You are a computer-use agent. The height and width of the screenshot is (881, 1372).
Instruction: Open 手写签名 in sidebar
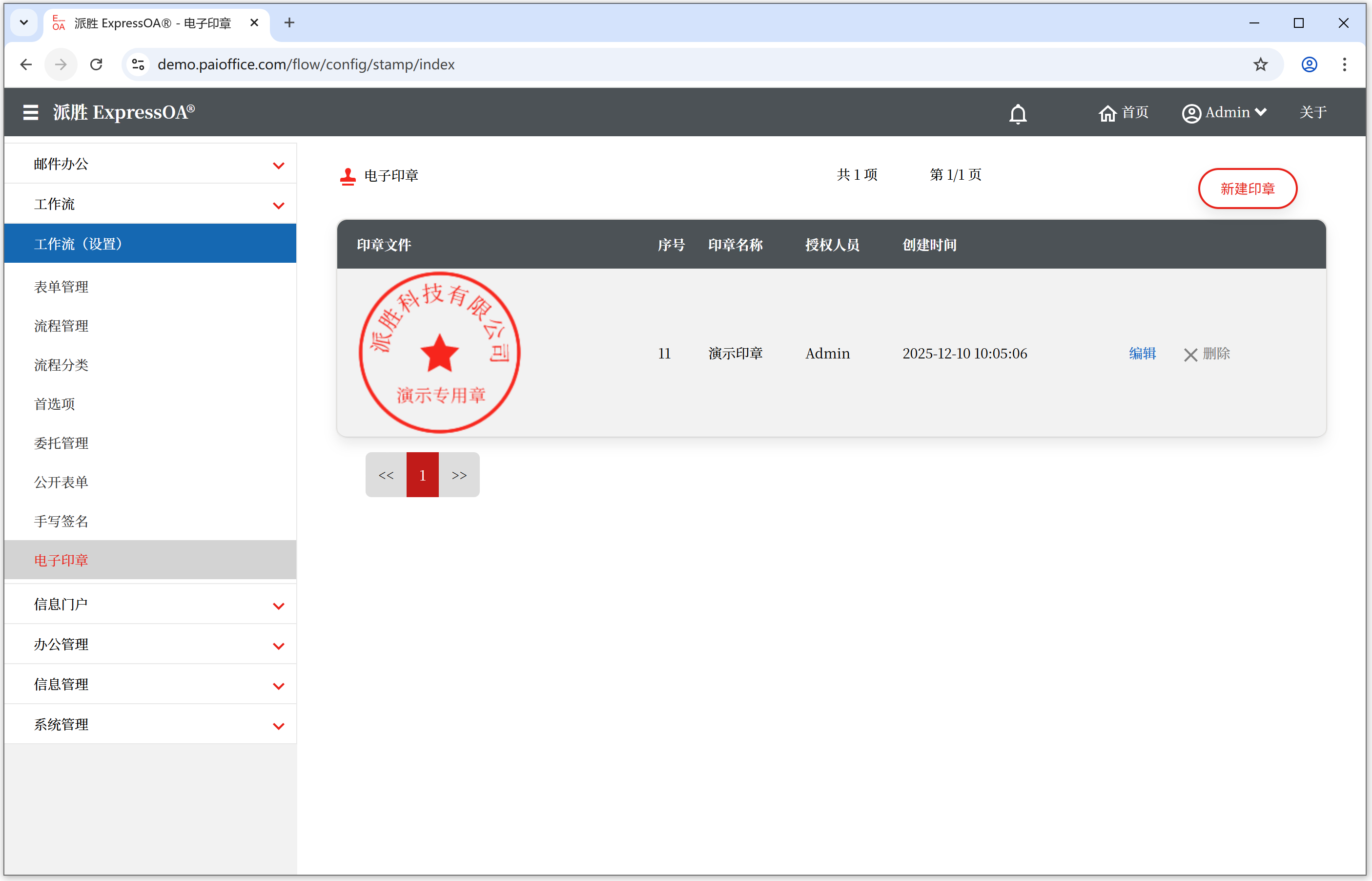click(61, 521)
